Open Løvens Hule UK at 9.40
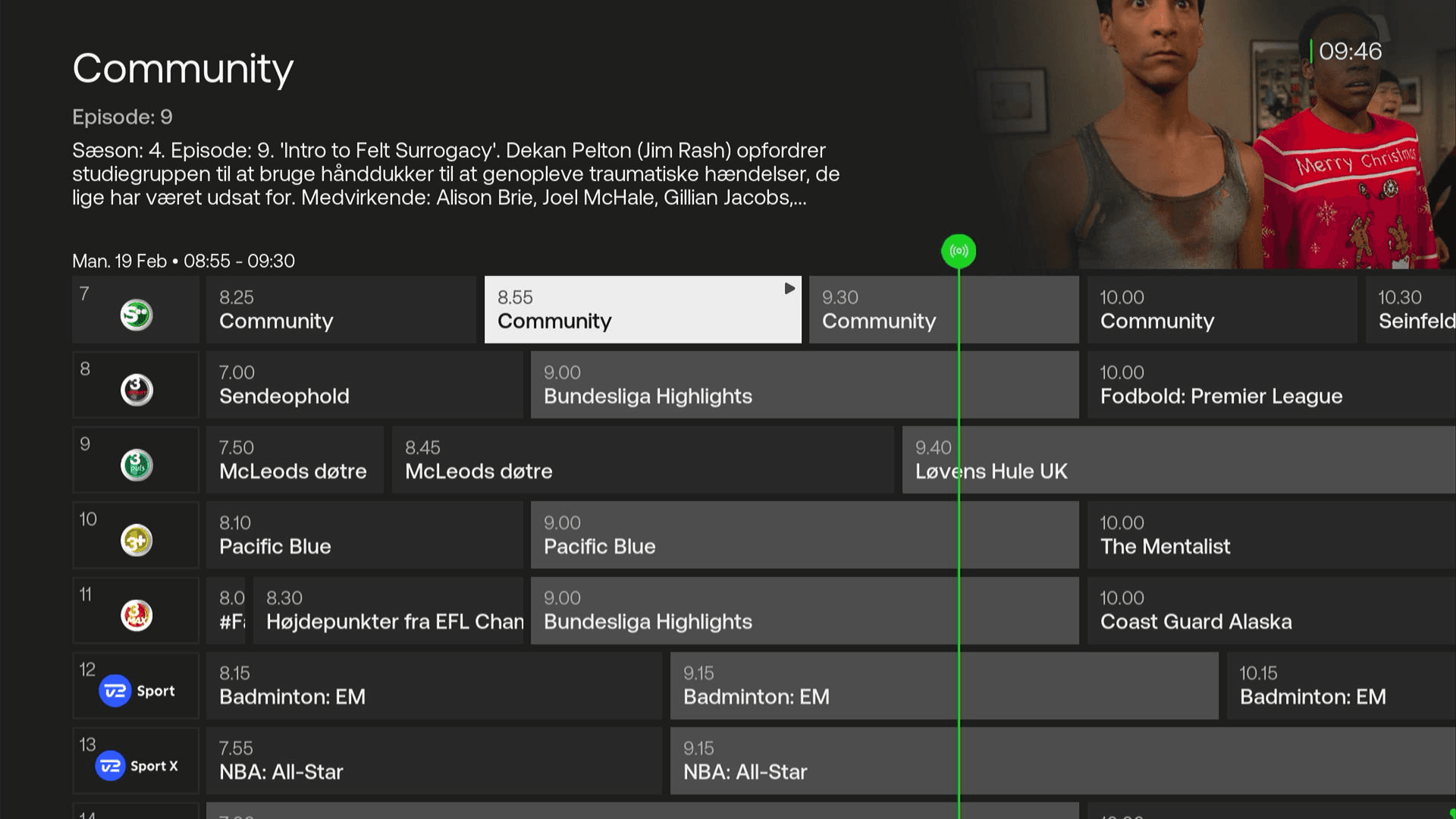This screenshot has width=1456, height=819. coord(1175,460)
